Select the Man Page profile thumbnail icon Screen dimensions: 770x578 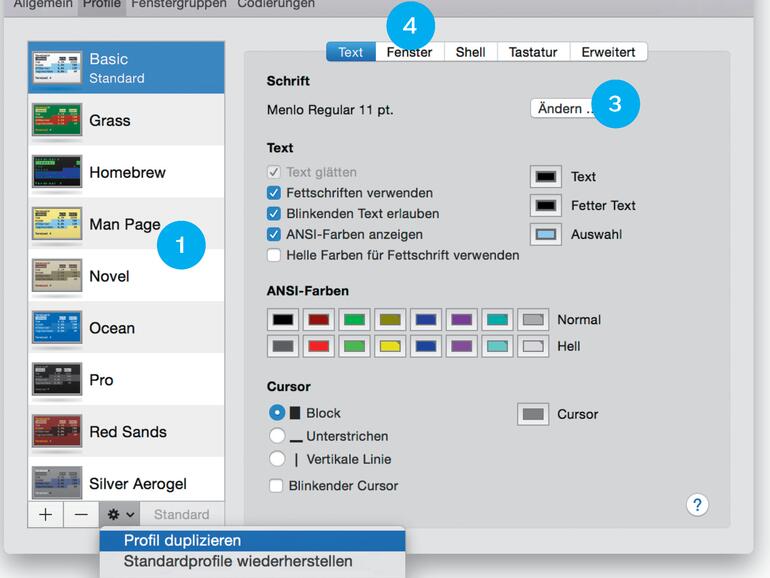tap(57, 223)
